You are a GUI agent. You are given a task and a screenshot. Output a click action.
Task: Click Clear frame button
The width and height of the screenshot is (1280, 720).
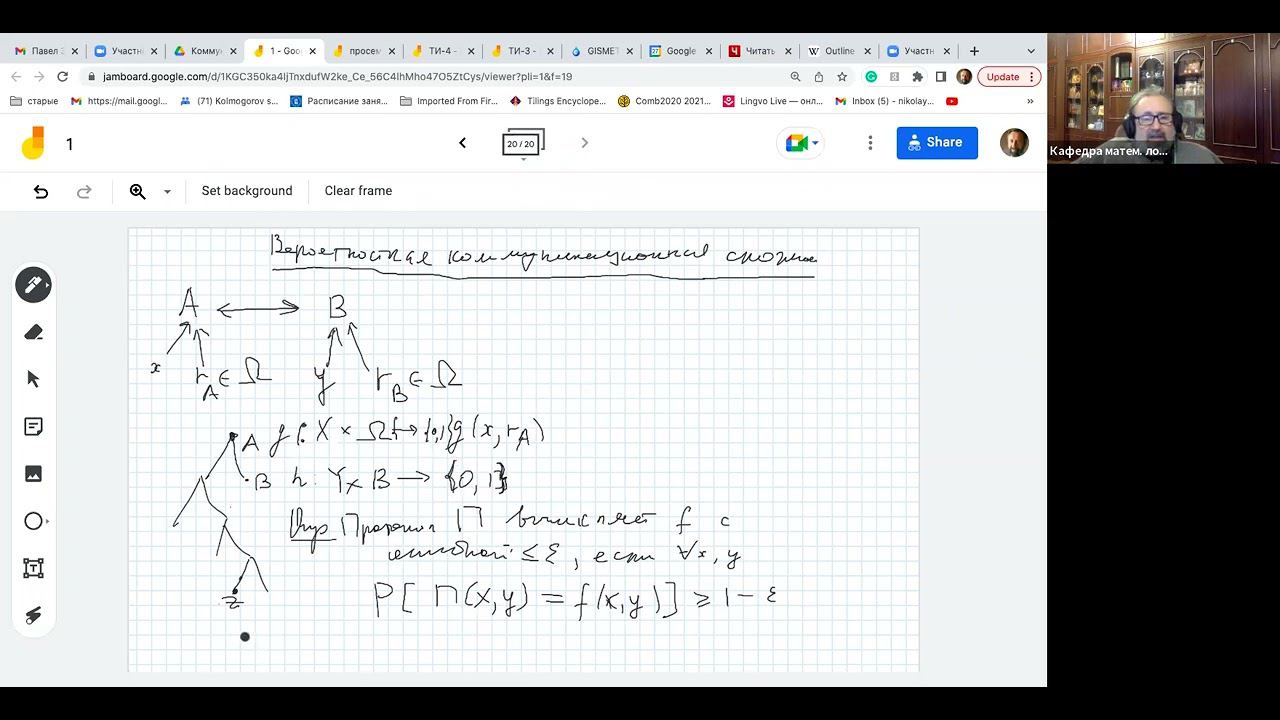[x=358, y=191]
